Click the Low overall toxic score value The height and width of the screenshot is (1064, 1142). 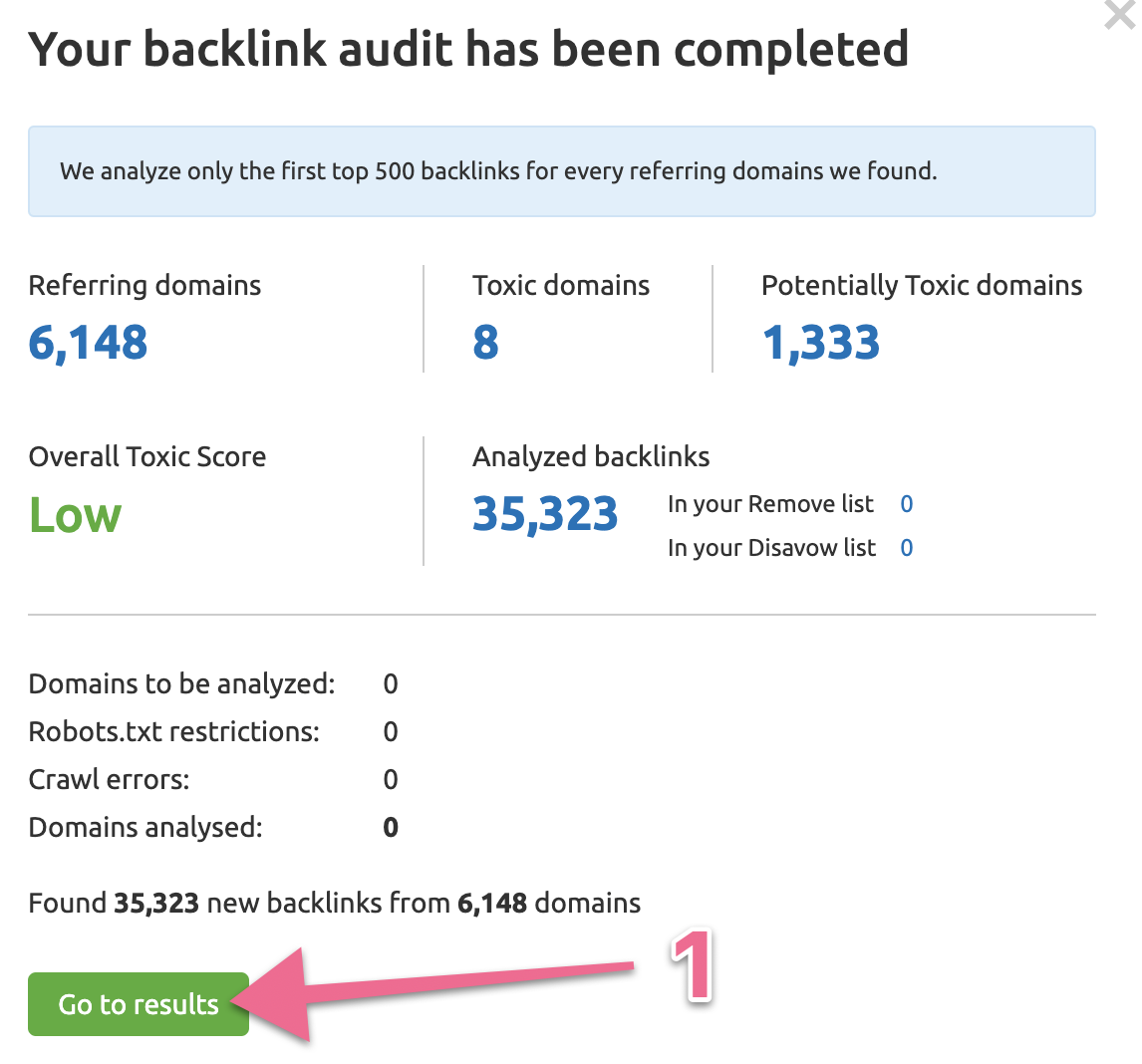[x=75, y=515]
